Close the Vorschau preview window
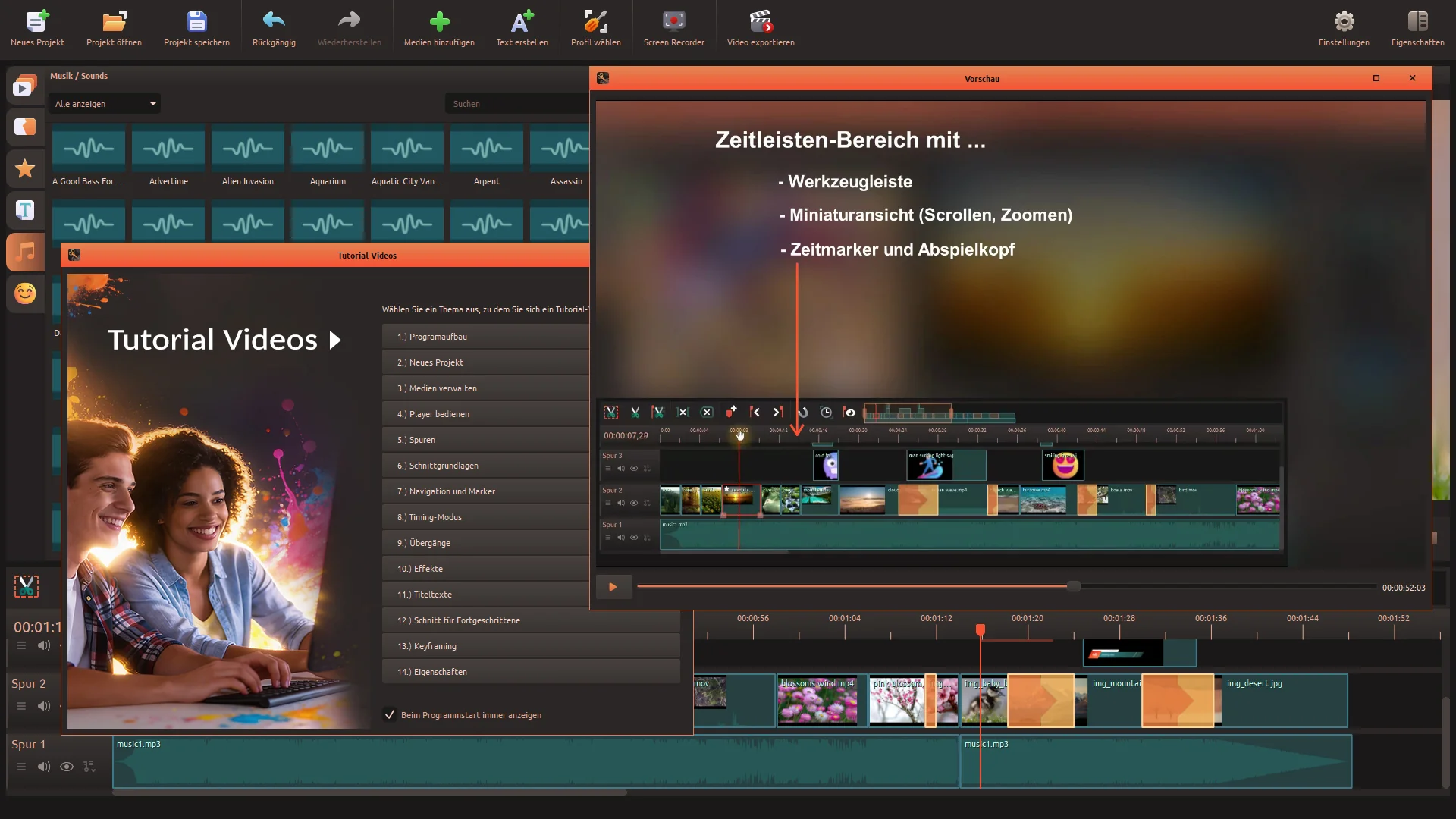The image size is (1456, 819). [x=1412, y=78]
